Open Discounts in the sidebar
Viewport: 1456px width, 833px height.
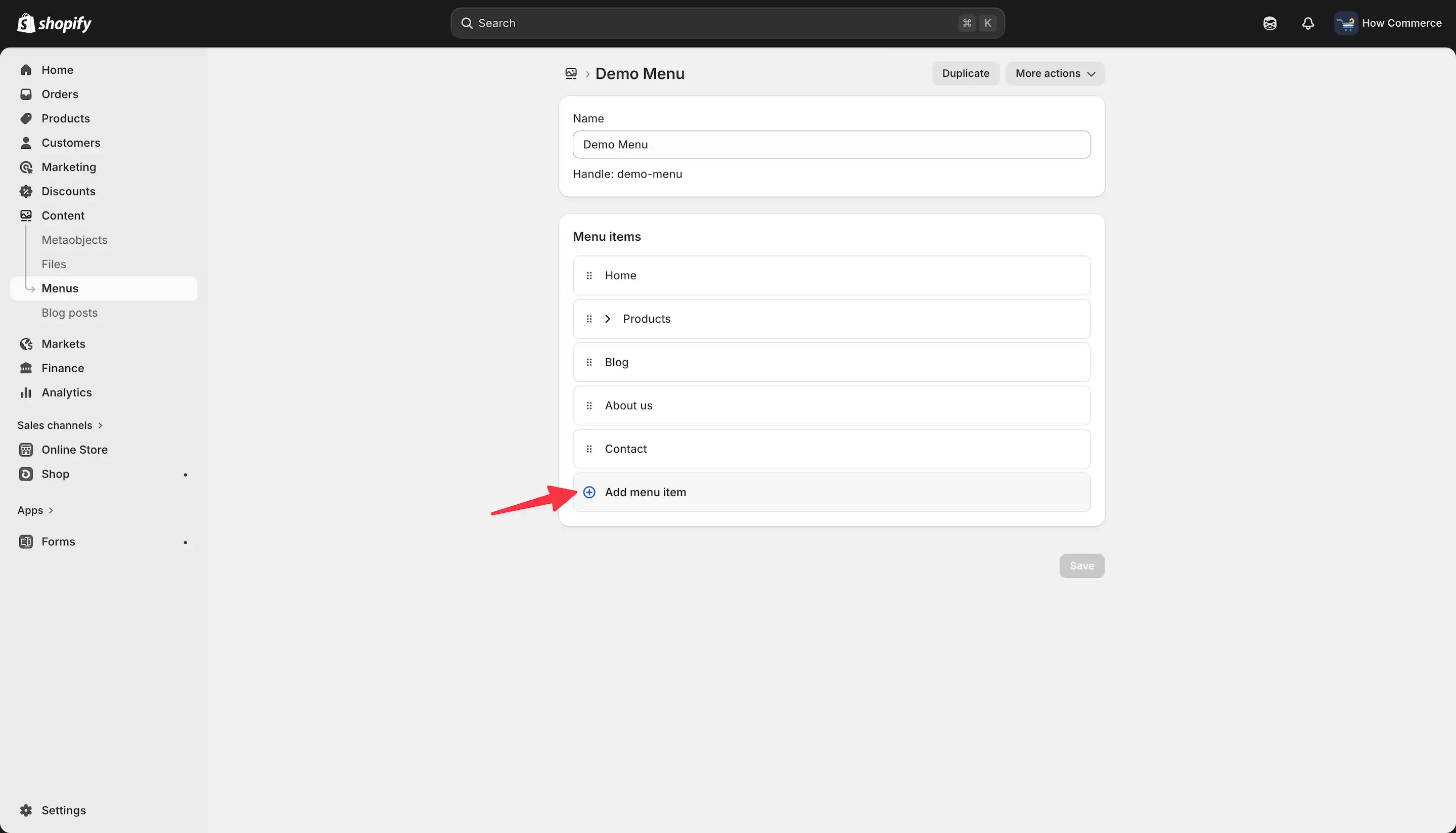(68, 191)
